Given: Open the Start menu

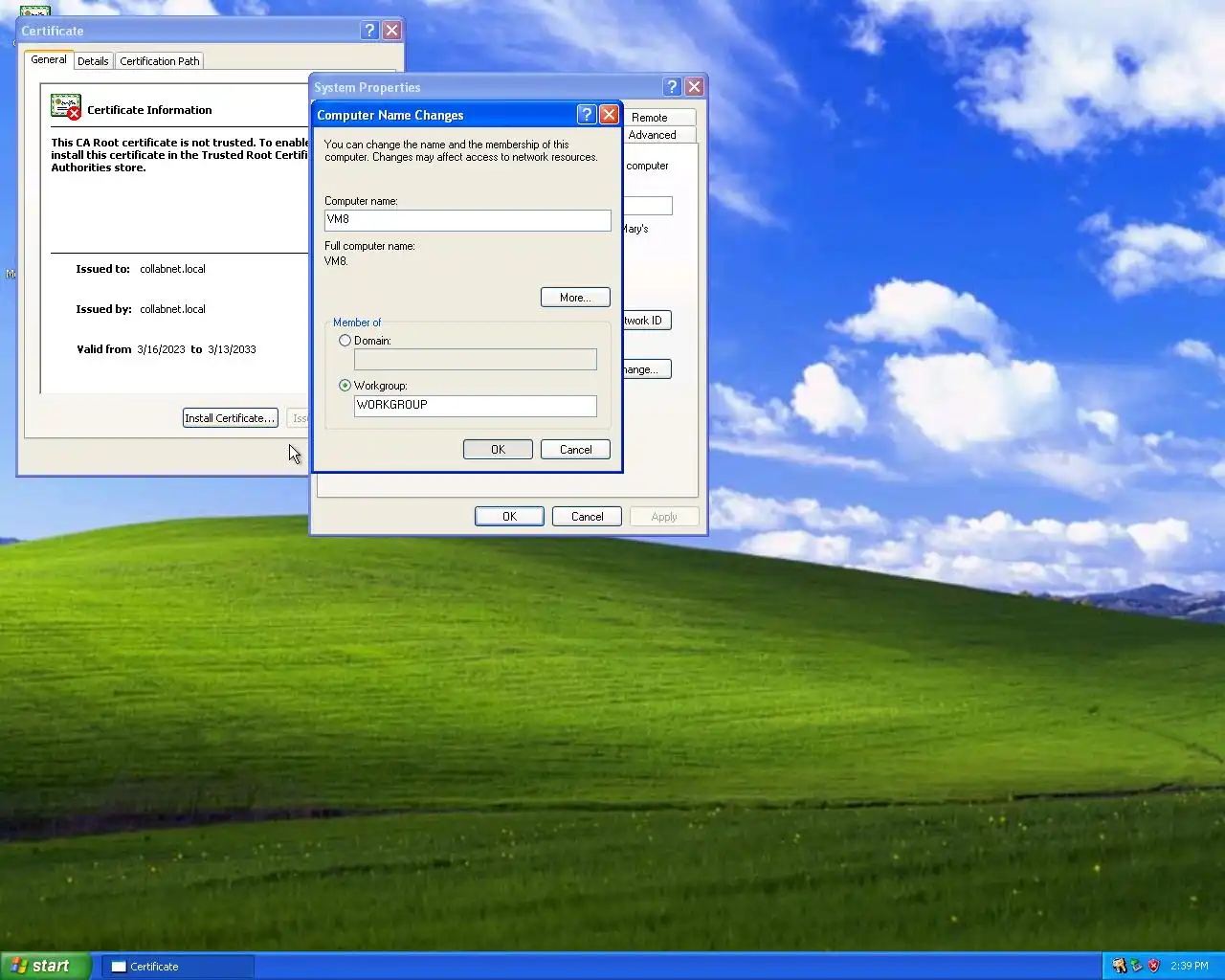Looking at the screenshot, I should [x=46, y=966].
